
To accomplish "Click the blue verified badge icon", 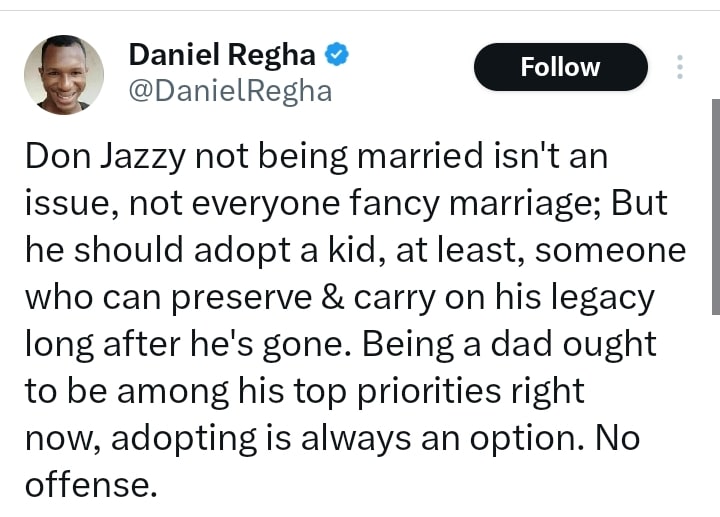I will (338, 55).
